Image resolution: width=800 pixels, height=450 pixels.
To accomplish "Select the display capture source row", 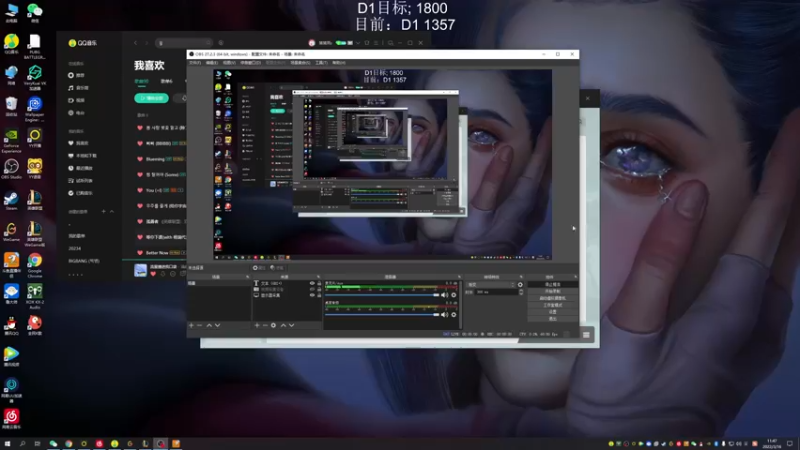I will 287,295.
